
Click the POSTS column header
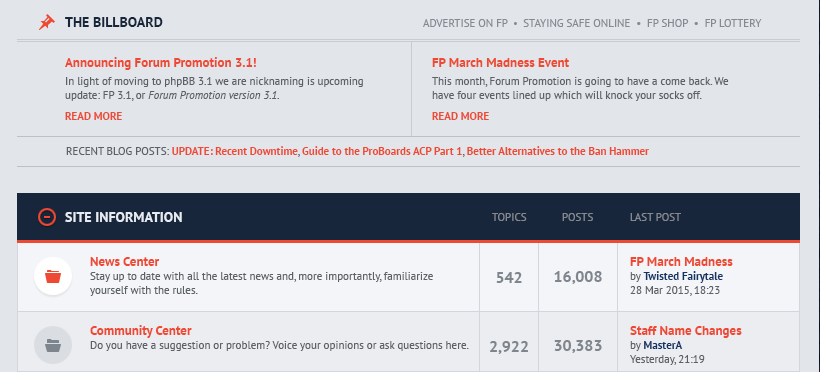[x=577, y=217]
